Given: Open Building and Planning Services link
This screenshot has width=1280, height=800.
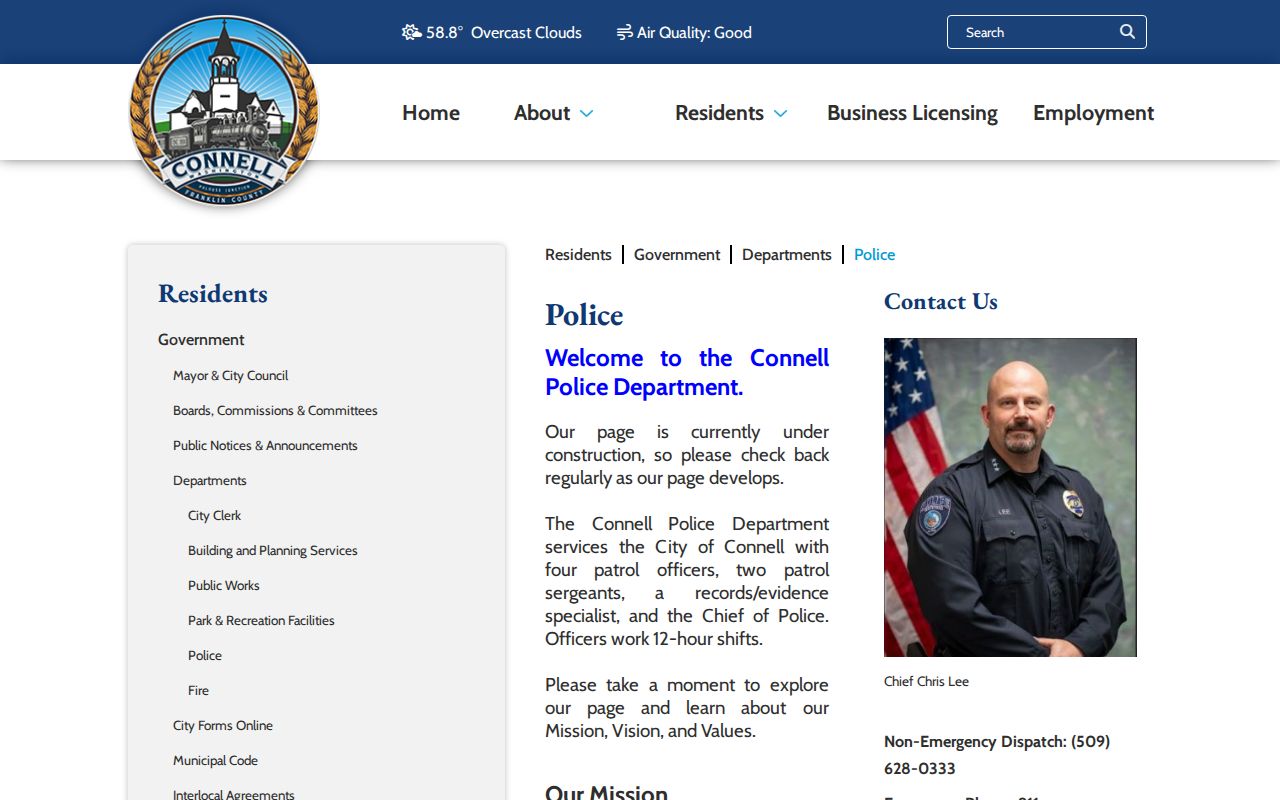Looking at the screenshot, I should click(272, 551).
